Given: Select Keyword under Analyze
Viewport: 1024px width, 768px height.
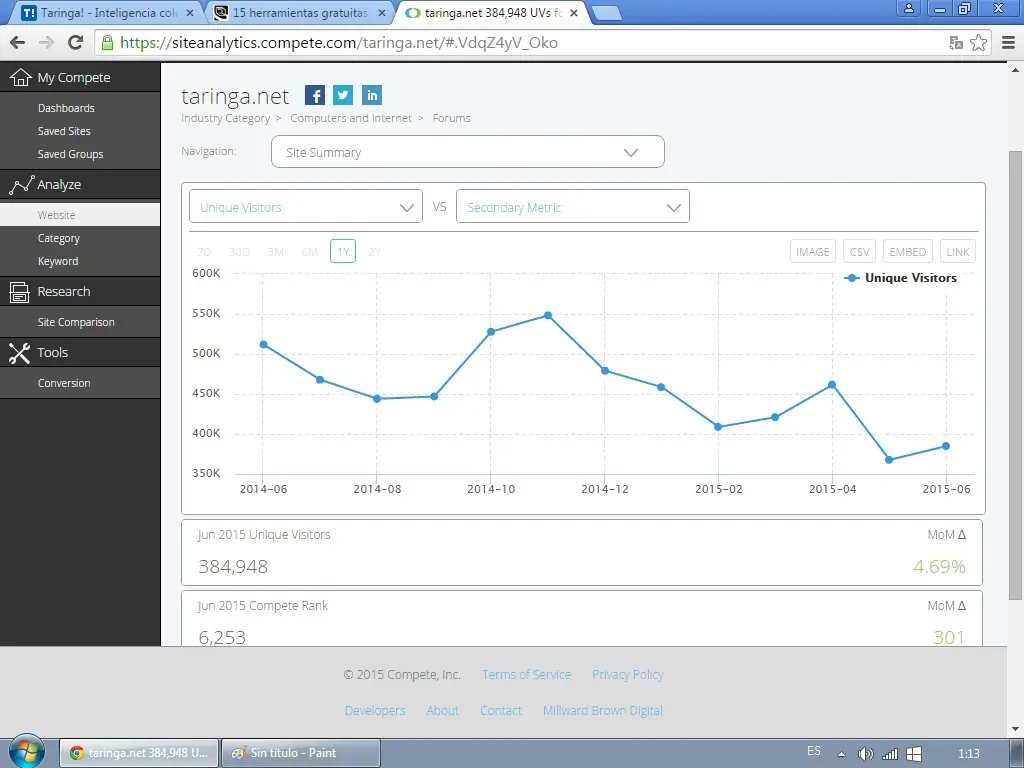Looking at the screenshot, I should (58, 261).
